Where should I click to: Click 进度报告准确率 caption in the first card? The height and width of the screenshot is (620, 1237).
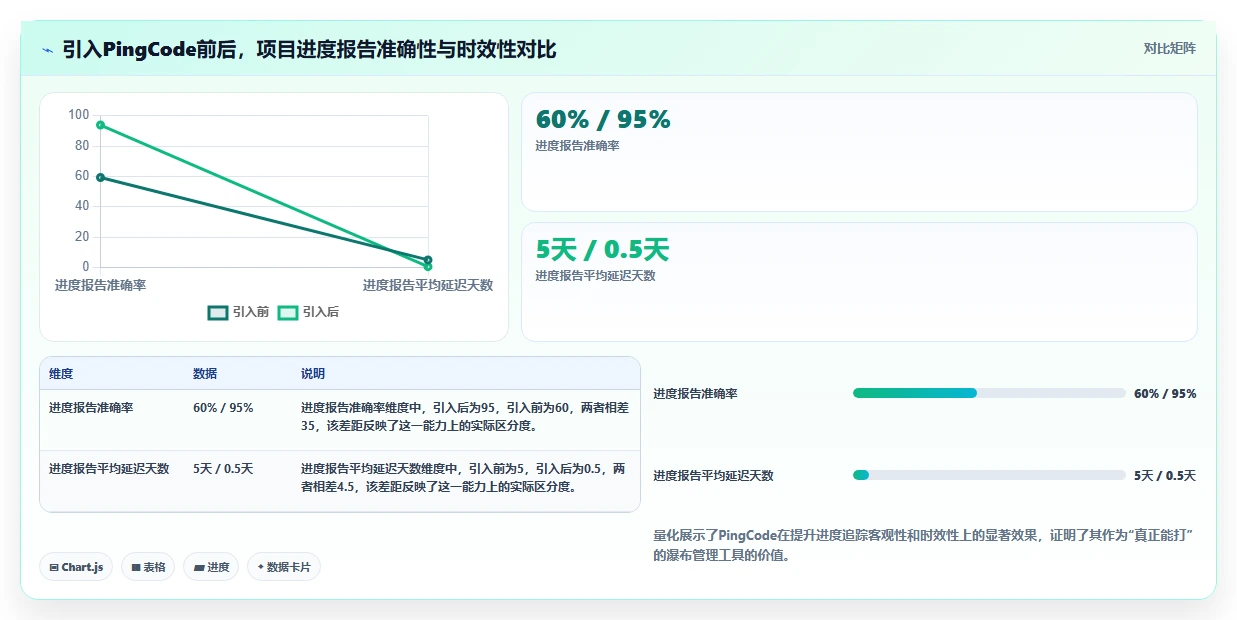click(x=577, y=146)
